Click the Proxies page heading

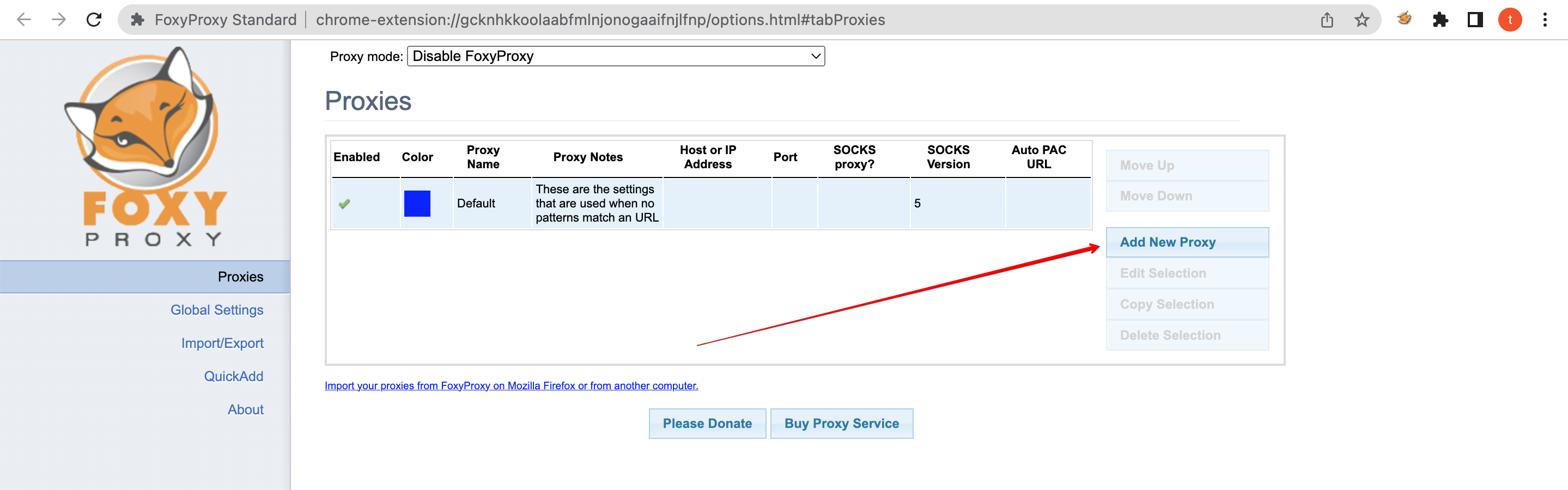click(368, 101)
